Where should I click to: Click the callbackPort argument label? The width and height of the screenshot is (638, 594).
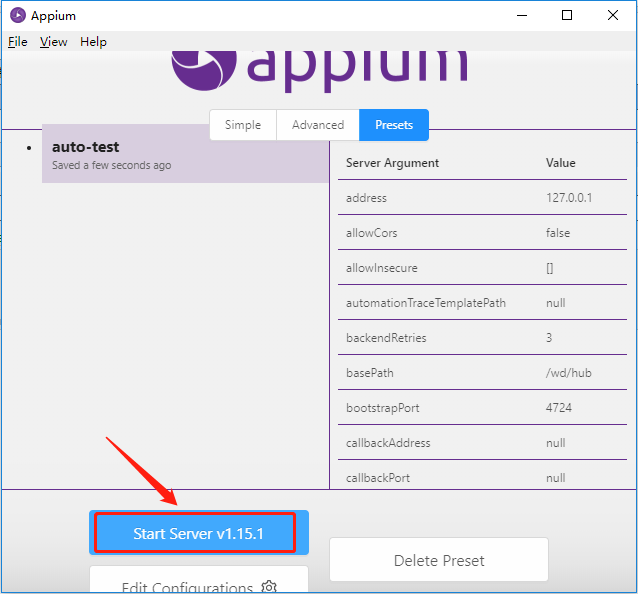pos(378,478)
